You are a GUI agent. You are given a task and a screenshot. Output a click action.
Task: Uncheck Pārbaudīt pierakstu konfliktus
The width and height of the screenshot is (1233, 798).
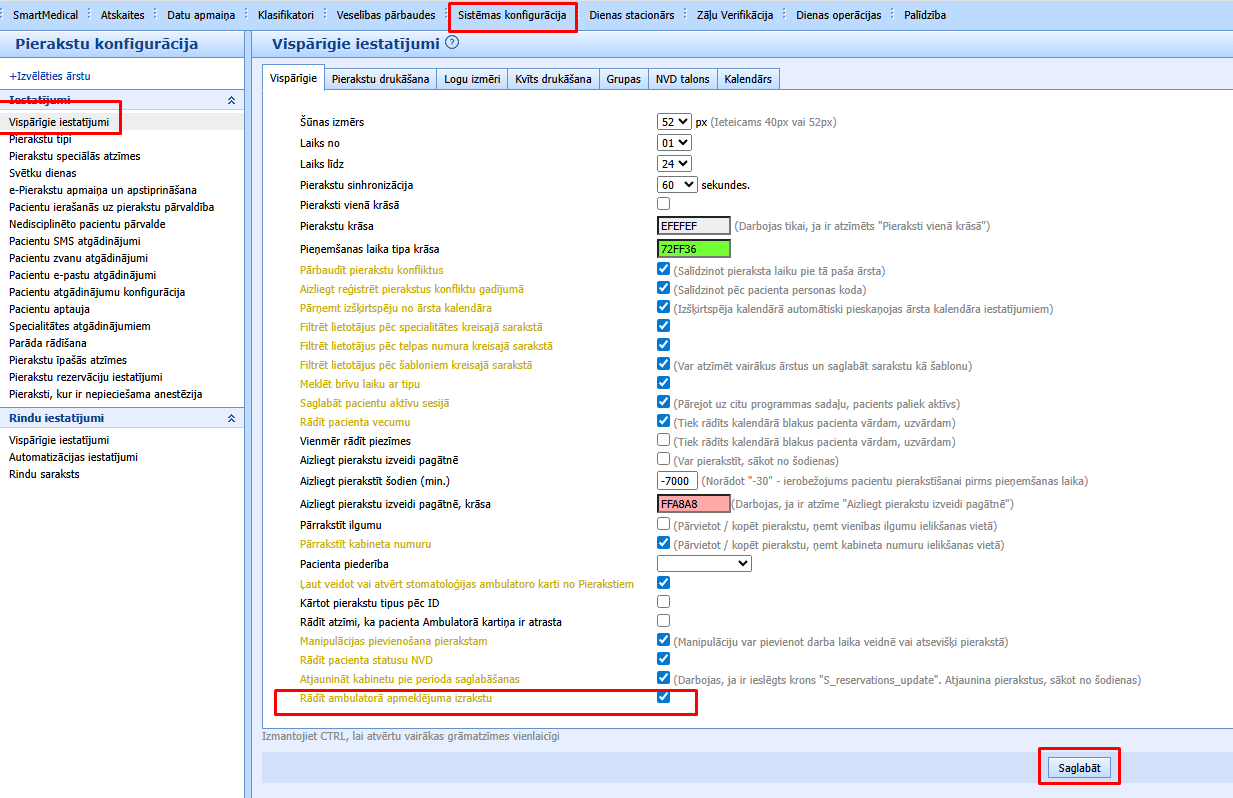[663, 269]
